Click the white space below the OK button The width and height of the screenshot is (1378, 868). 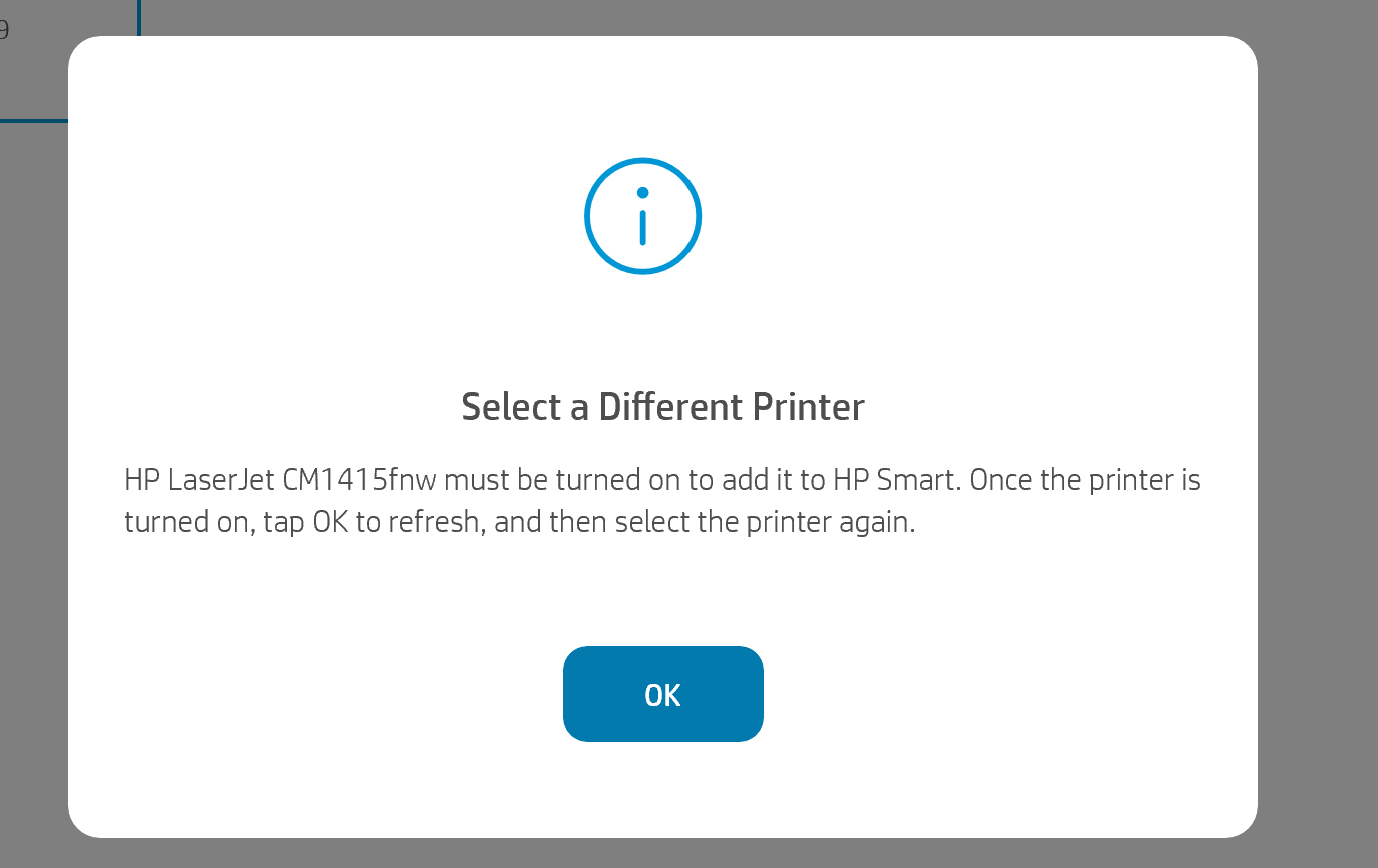pos(663,790)
